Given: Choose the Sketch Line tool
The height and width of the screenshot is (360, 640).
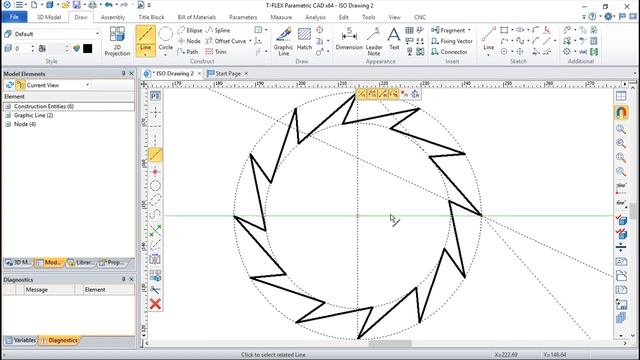Looking at the screenshot, I should click(x=489, y=39).
